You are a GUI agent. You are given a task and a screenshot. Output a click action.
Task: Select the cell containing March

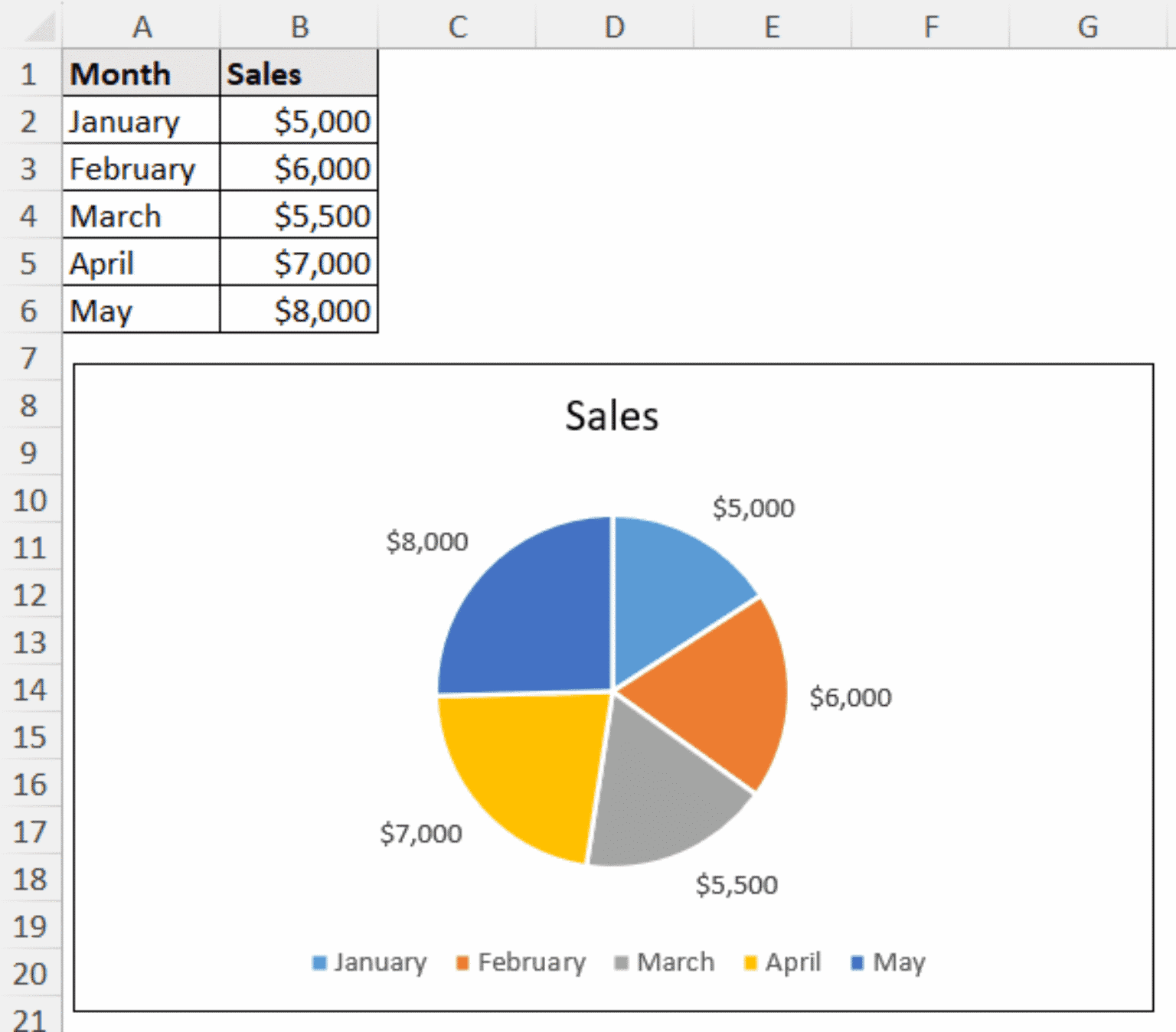click(140, 215)
